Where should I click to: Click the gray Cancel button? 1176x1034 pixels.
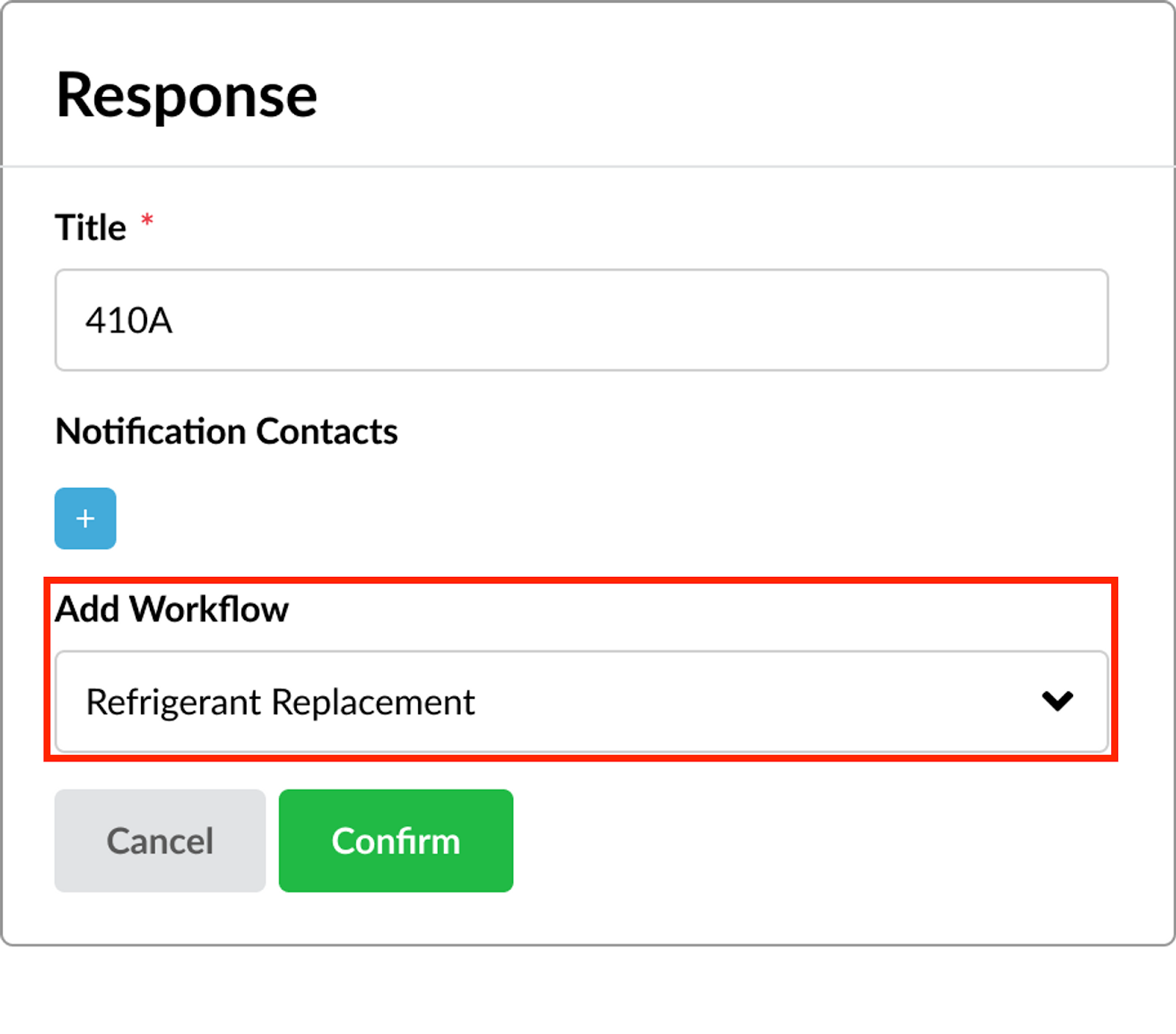coord(159,841)
